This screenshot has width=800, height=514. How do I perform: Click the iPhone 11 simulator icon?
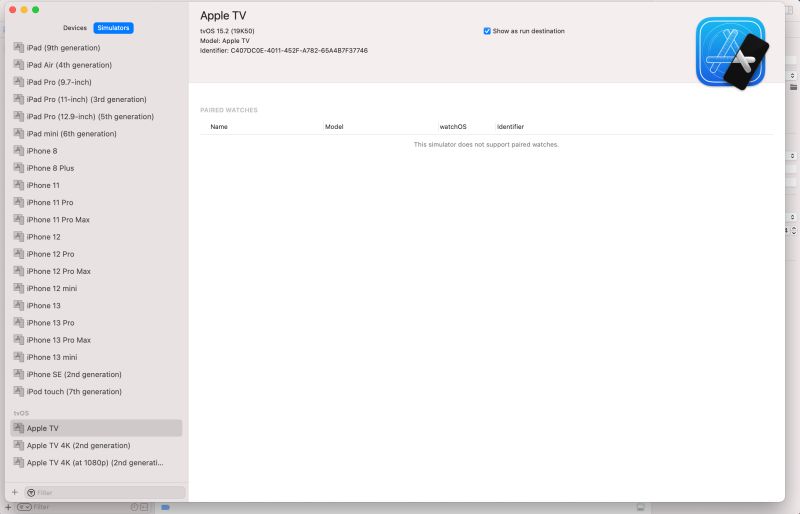pos(19,185)
